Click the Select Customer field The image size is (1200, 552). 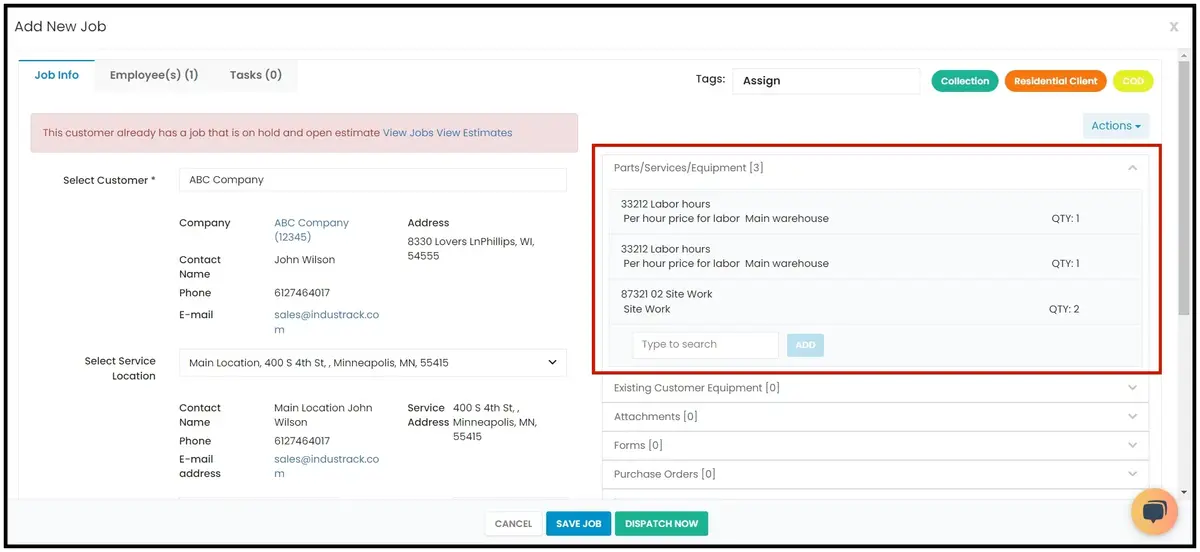pos(372,180)
